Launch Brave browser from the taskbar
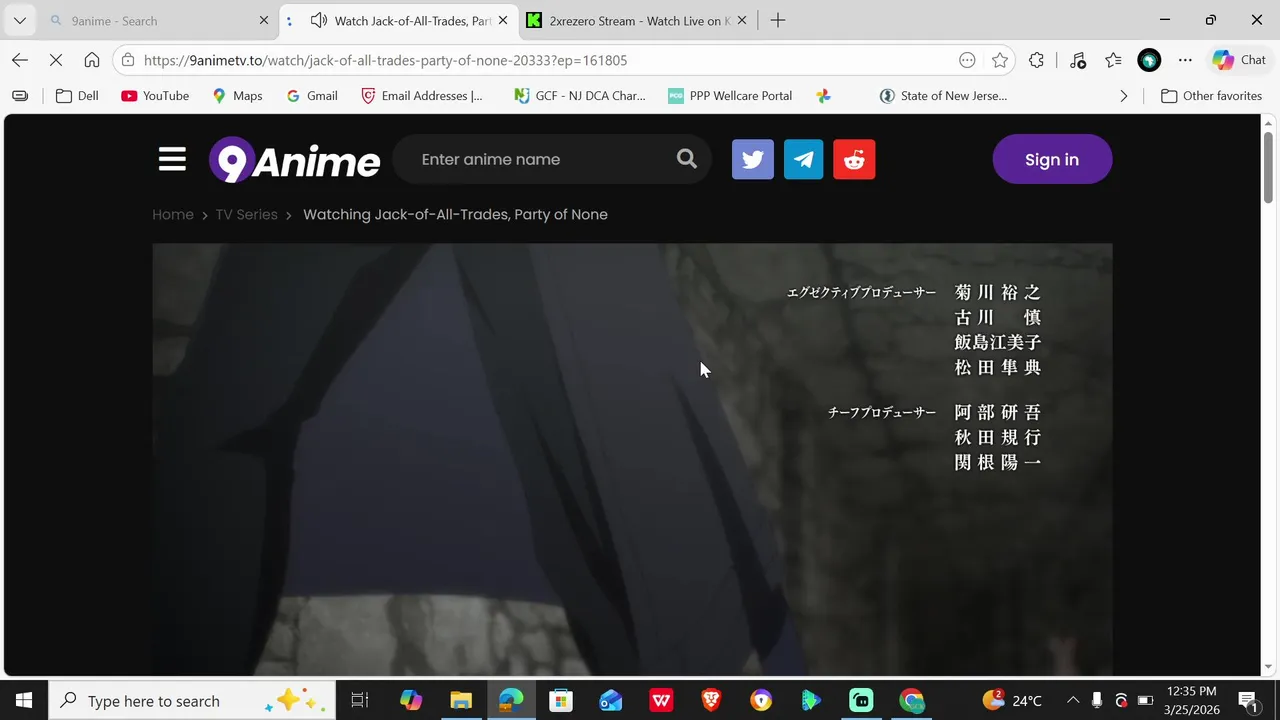The image size is (1280, 720). click(x=711, y=700)
